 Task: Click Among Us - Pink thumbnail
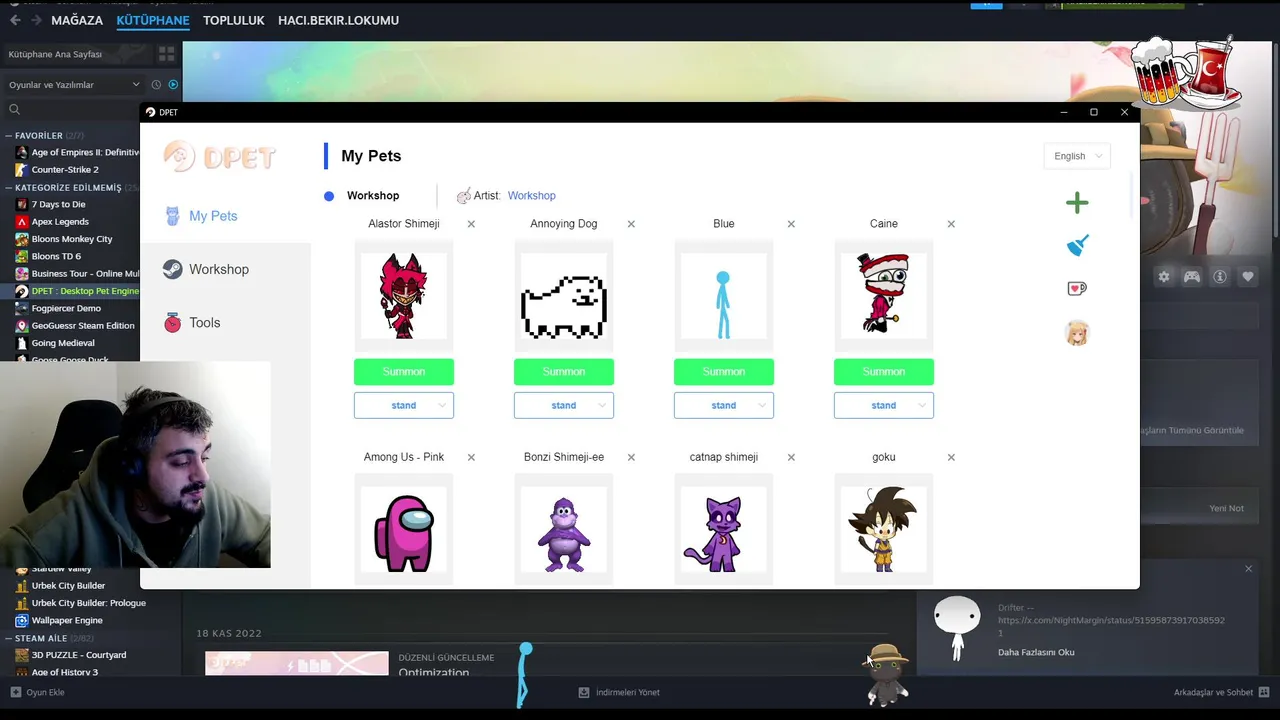coord(404,529)
